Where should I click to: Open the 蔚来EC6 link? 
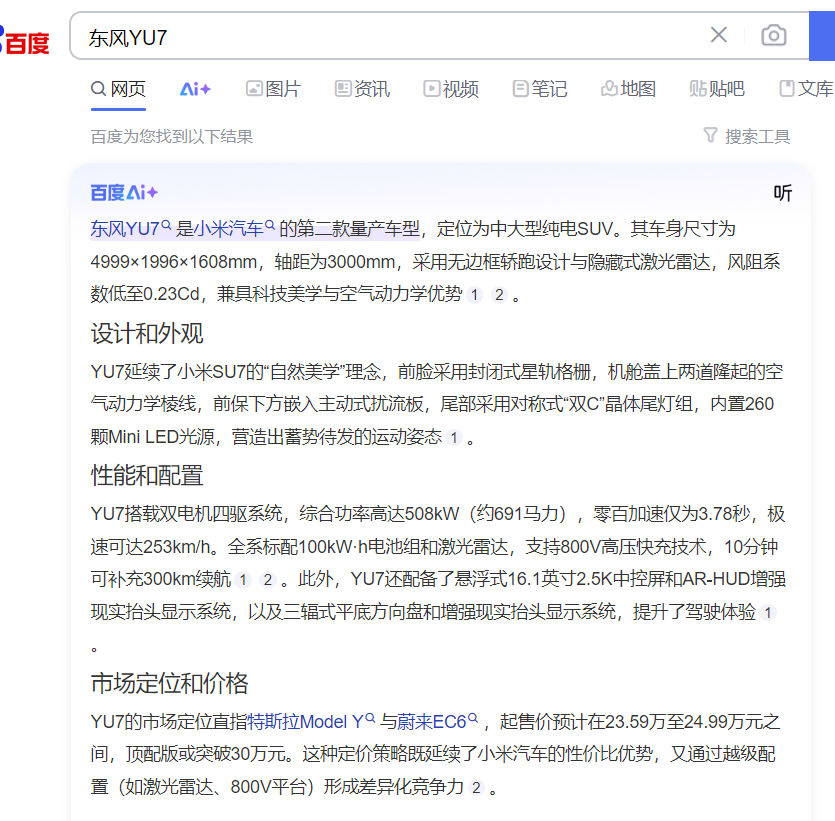click(432, 722)
